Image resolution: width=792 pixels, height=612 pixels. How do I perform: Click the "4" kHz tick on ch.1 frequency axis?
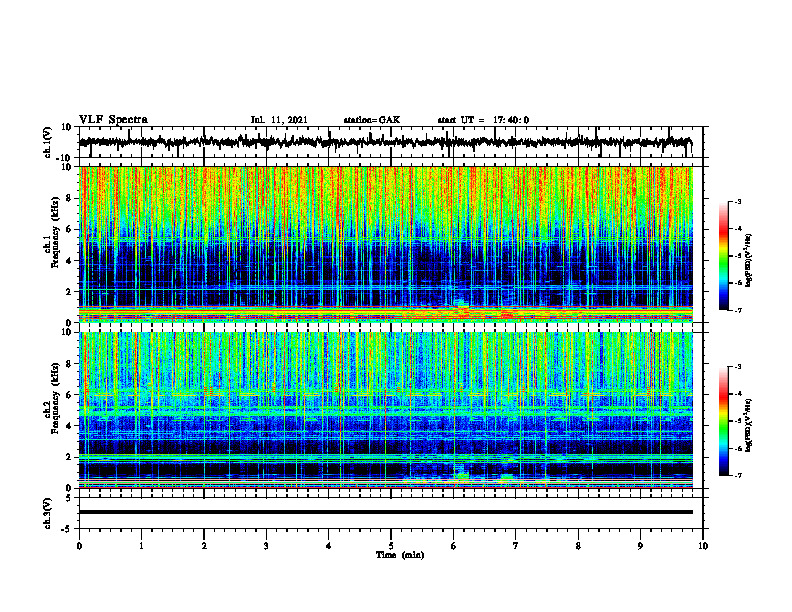69,261
